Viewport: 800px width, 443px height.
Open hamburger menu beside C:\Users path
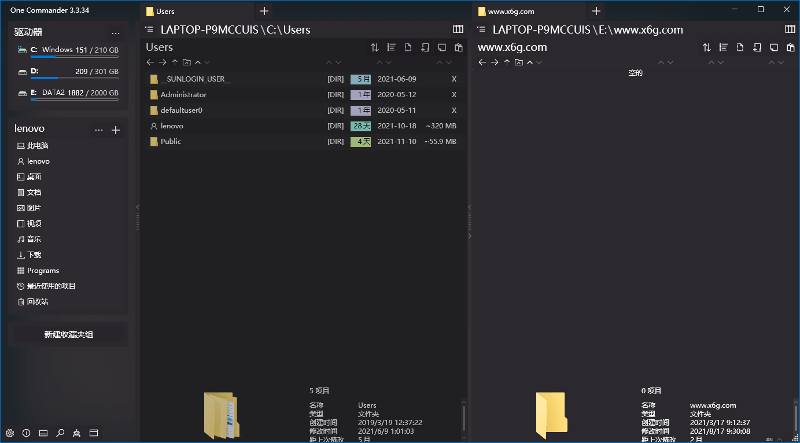point(150,30)
